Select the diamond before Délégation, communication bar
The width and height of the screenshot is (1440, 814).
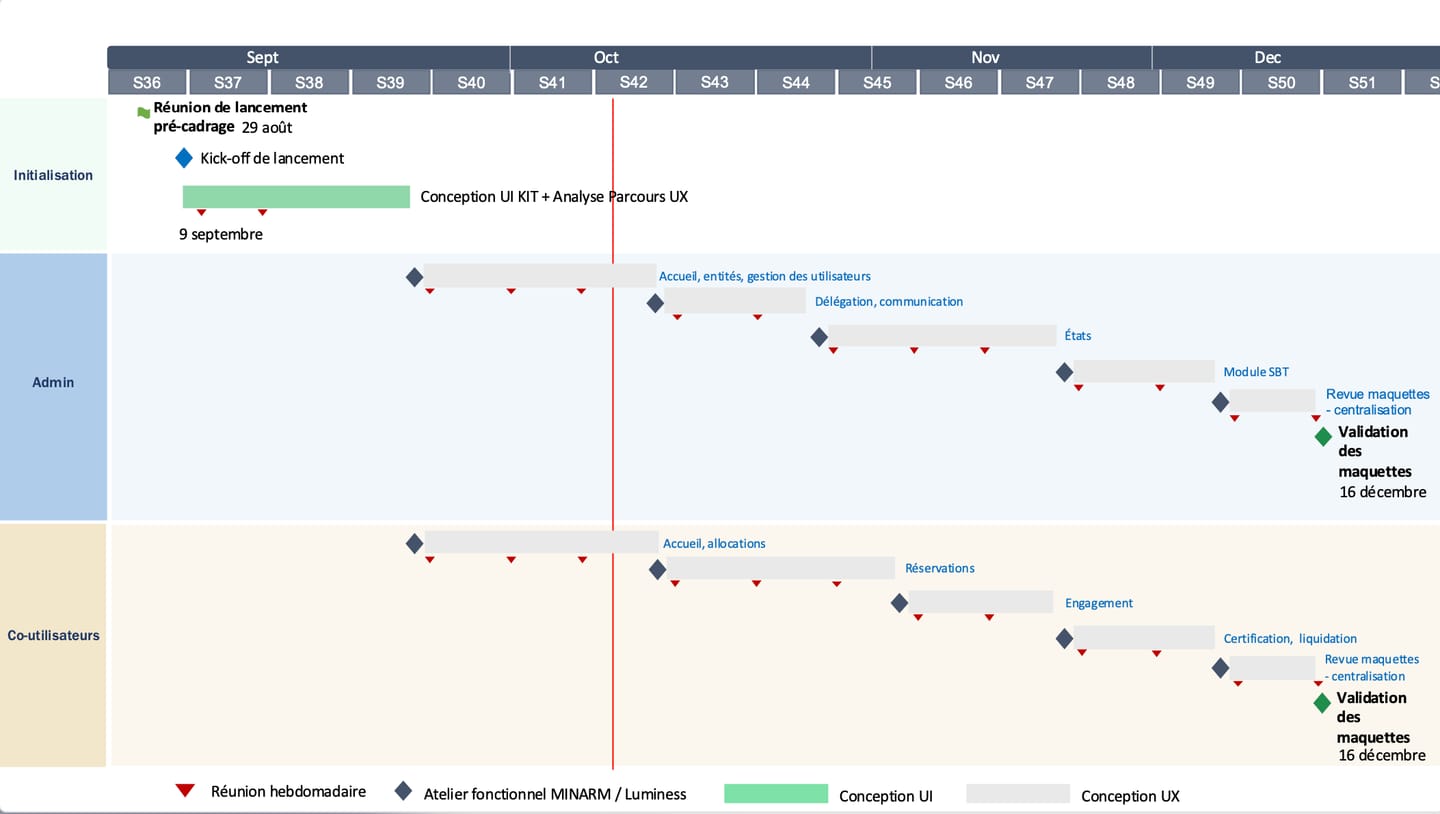[x=655, y=303]
